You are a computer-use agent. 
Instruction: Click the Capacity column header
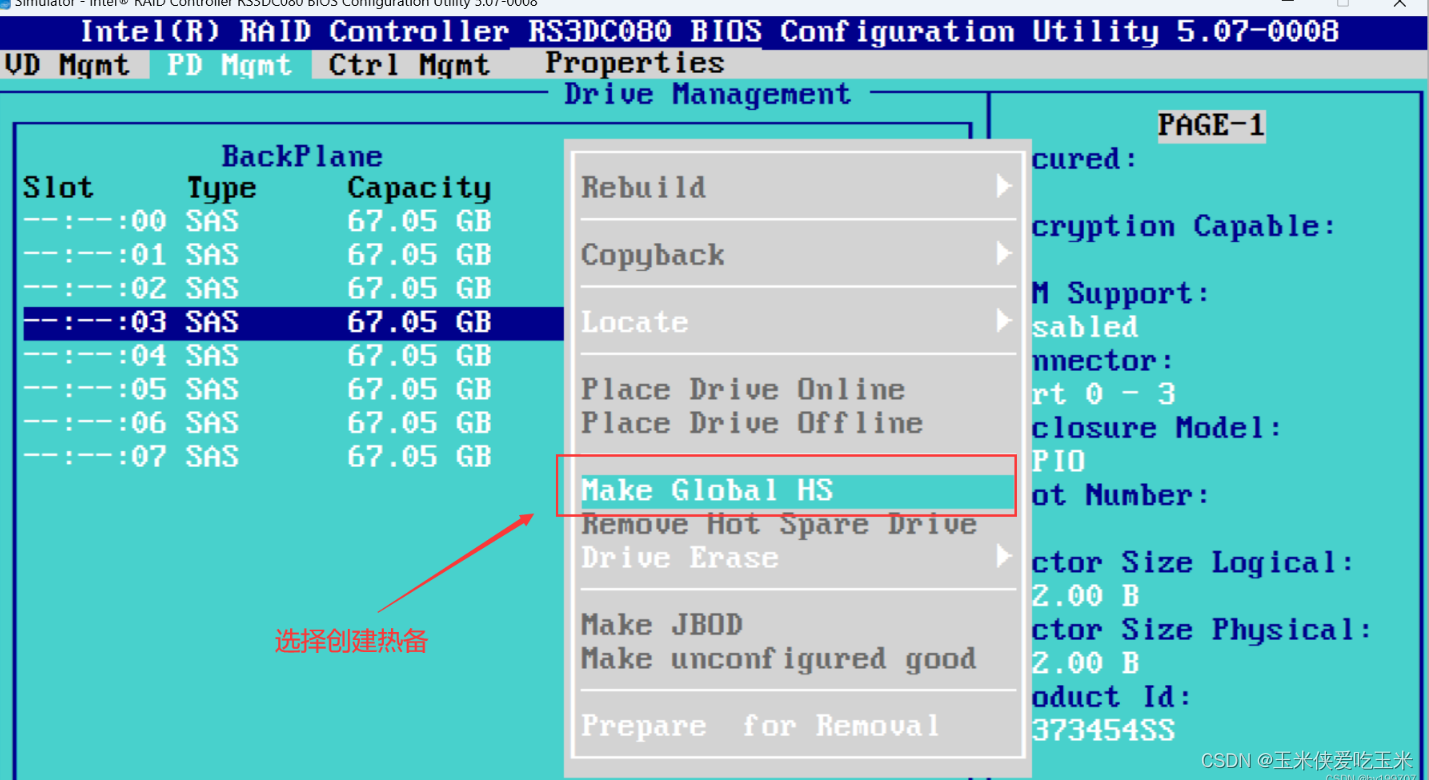[x=419, y=188]
